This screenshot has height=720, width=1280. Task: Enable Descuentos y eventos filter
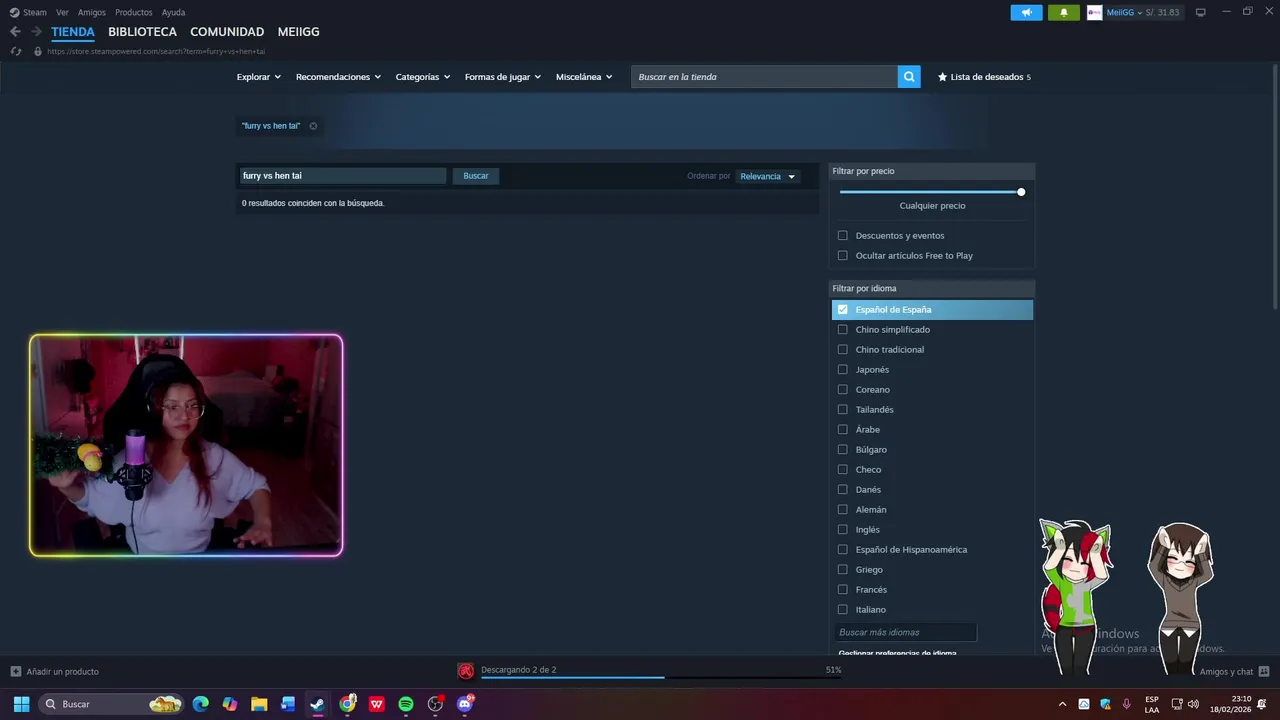coord(842,236)
